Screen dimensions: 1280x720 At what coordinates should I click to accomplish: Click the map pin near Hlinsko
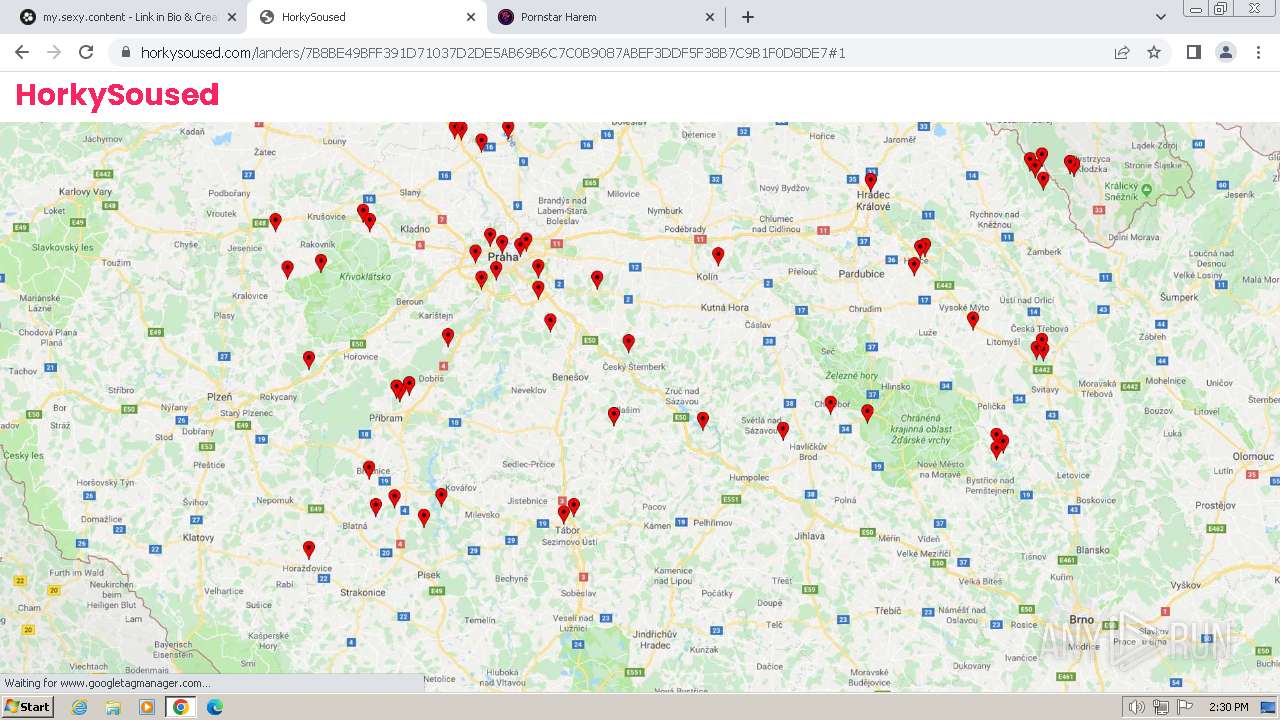[x=867, y=413]
